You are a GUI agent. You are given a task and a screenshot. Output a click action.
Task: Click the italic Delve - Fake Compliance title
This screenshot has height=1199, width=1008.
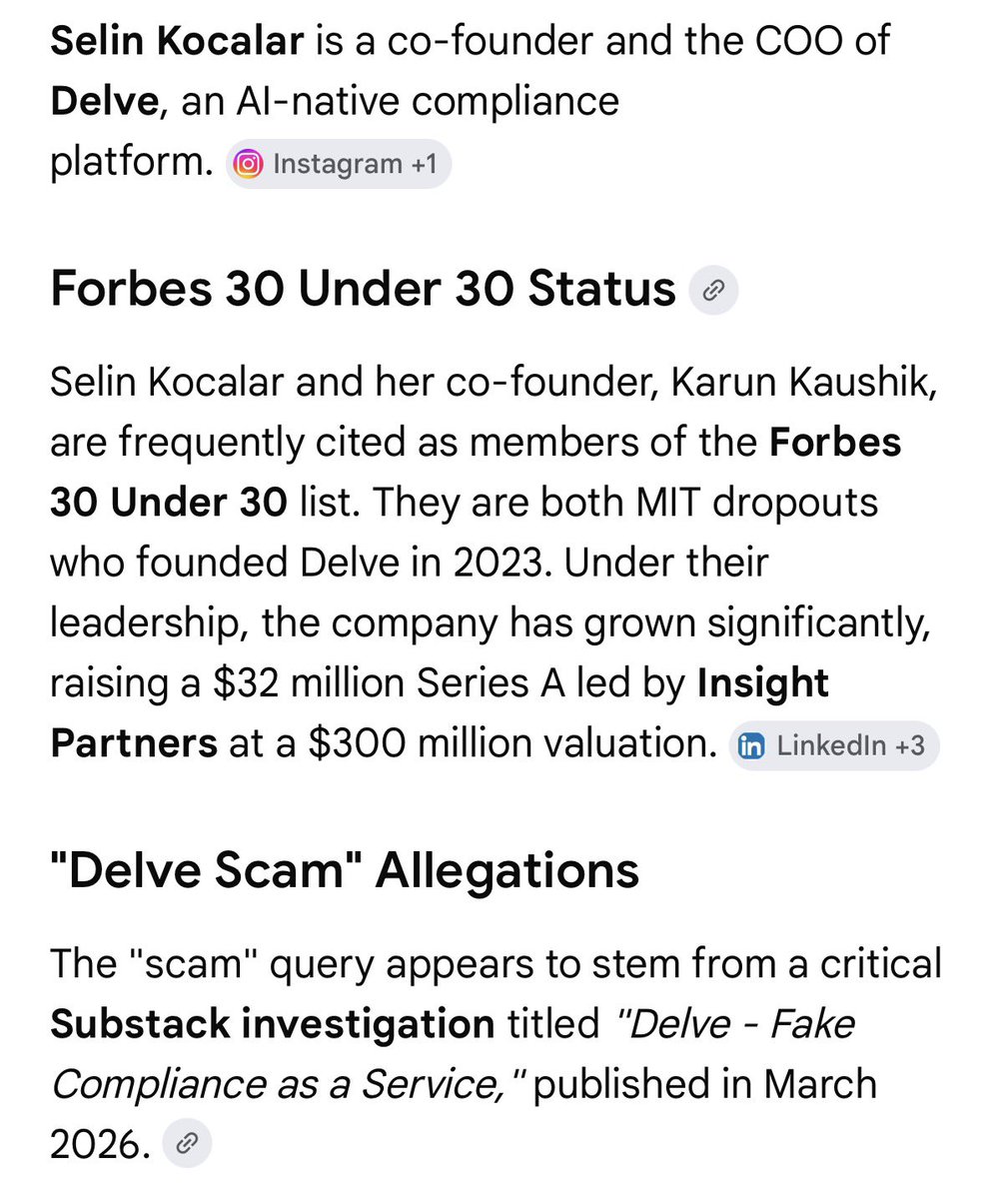[x=453, y=1054]
